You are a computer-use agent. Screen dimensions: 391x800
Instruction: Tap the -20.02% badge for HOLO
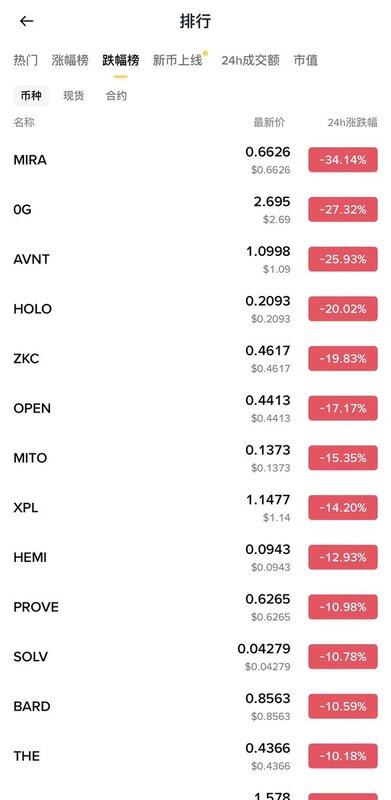343,309
